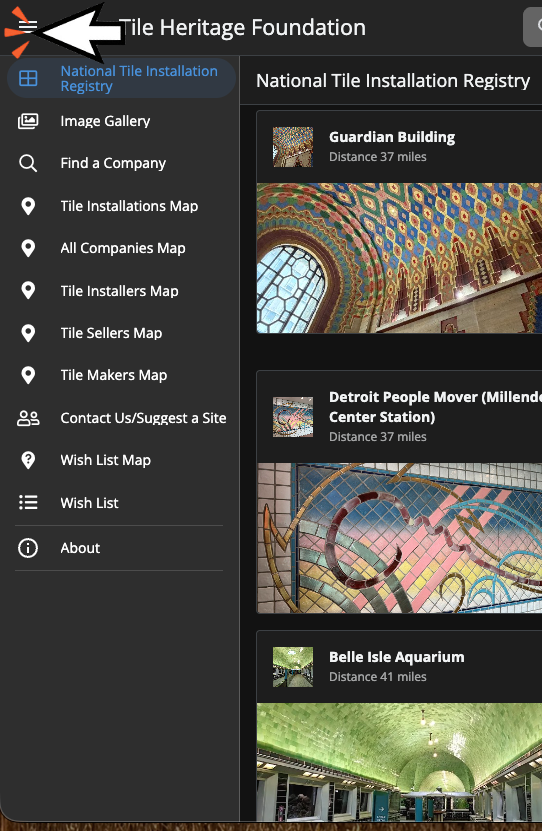Image resolution: width=542 pixels, height=831 pixels.
Task: Click the Tile Heritage Foundation title
Action: [242, 27]
